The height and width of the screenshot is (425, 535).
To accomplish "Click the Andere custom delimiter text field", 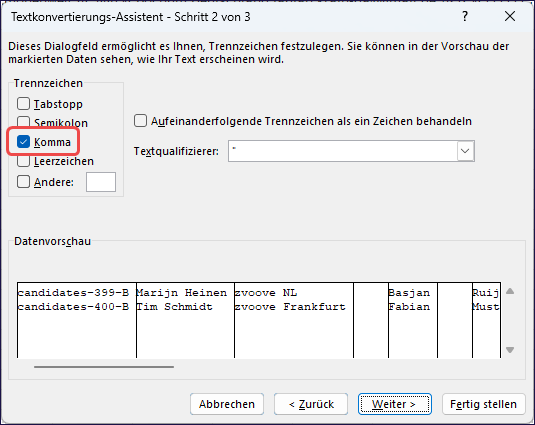I will coord(101,182).
